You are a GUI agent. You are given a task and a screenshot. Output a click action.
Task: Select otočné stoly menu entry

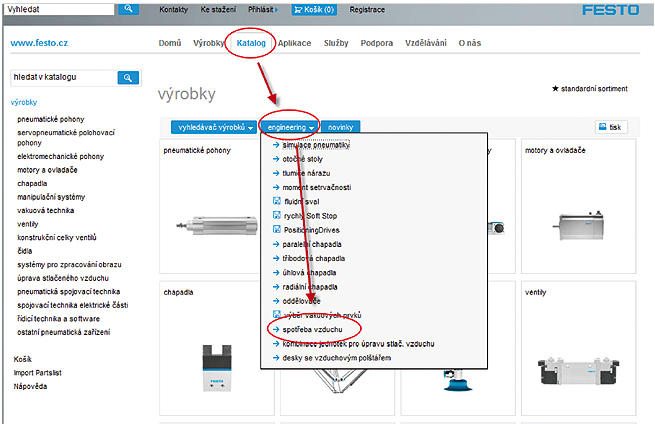(x=298, y=159)
